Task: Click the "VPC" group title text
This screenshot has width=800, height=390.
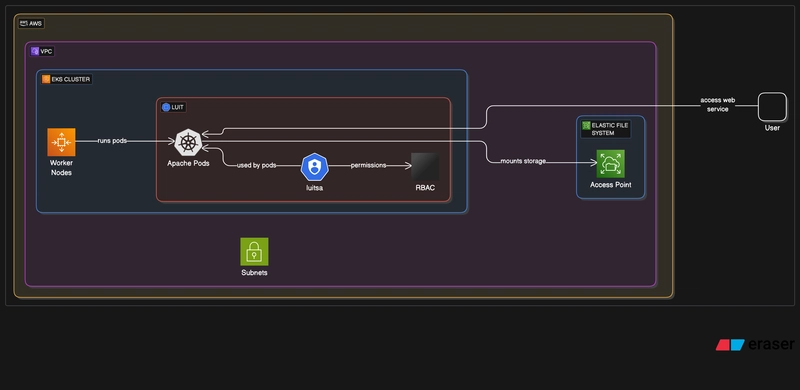Action: 46,52
